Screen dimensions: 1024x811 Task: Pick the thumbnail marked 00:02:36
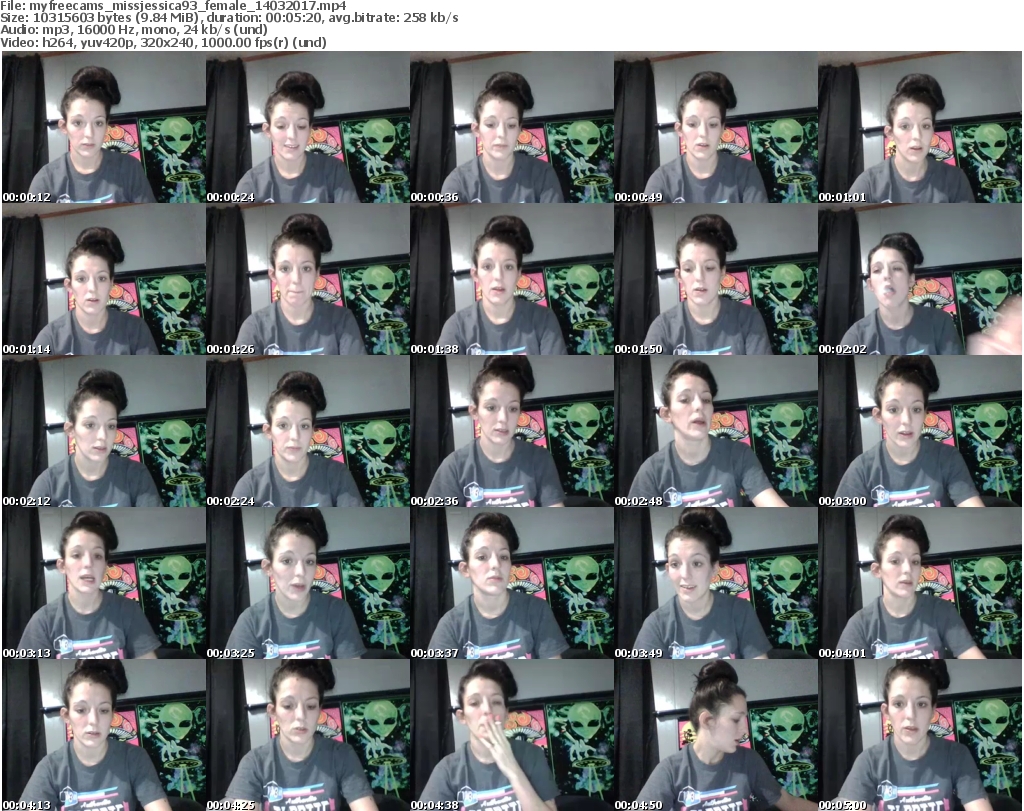click(512, 432)
